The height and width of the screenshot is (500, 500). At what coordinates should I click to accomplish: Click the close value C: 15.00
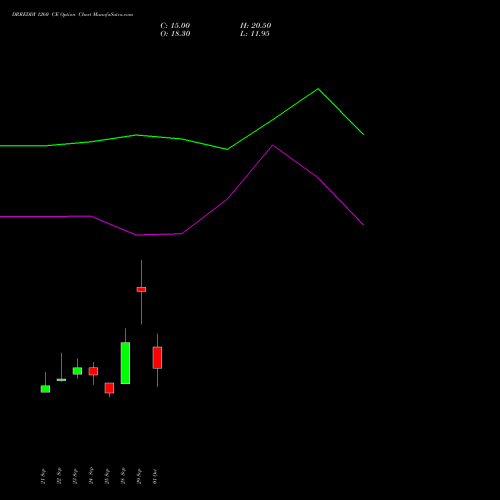tap(175, 26)
